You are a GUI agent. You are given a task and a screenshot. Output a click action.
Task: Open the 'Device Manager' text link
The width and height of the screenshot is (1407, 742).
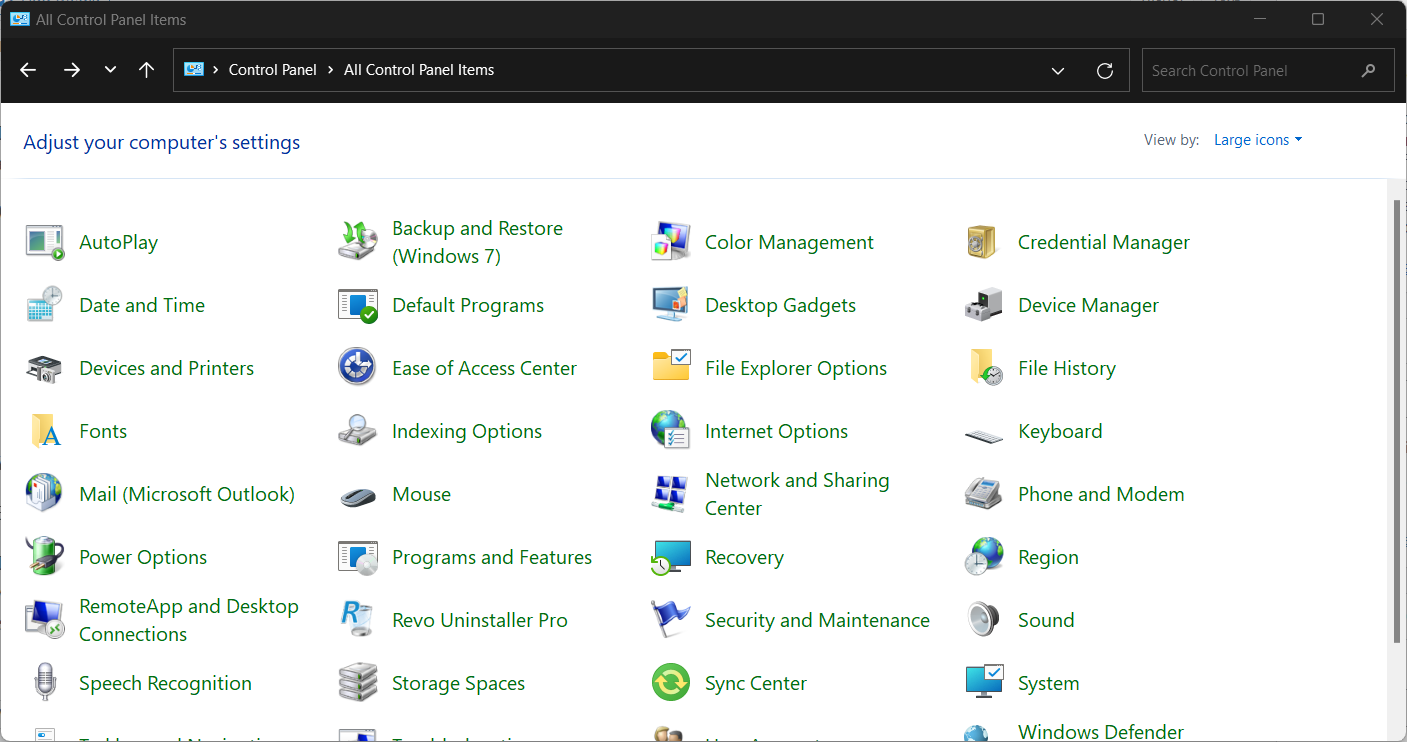(x=1089, y=305)
